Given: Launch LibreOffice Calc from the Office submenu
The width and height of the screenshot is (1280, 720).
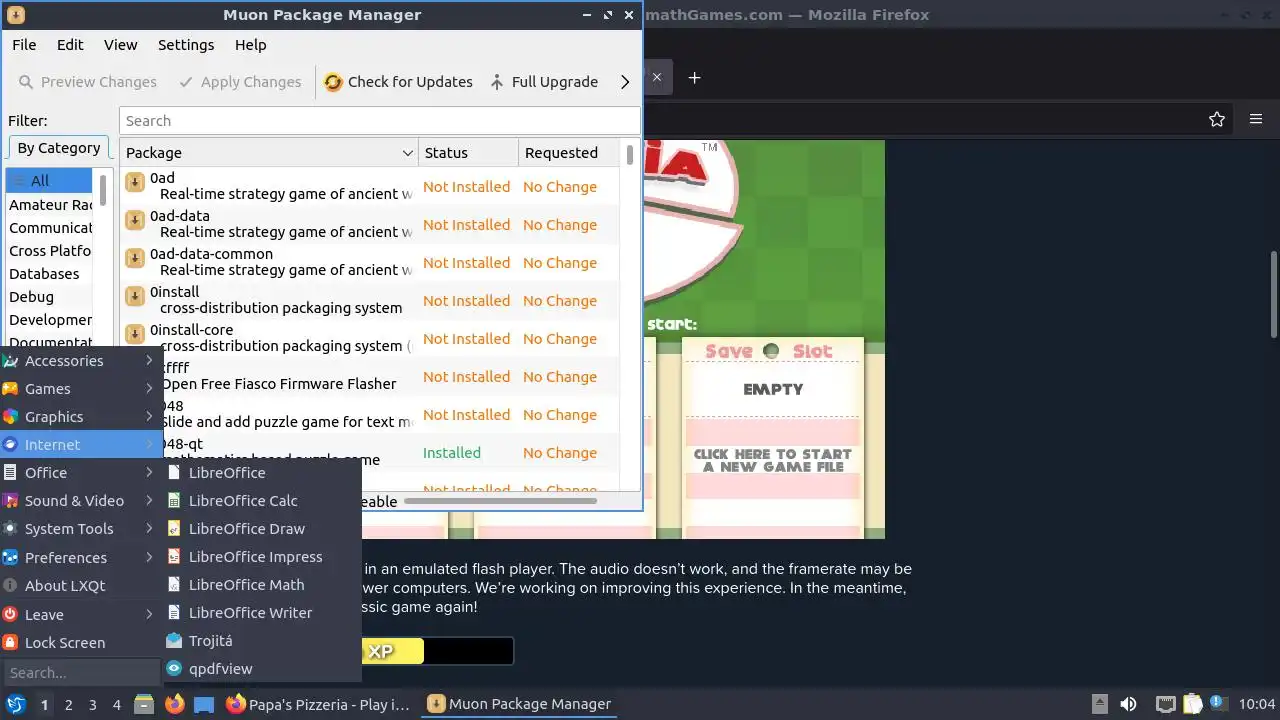Looking at the screenshot, I should pyautogui.click(x=261, y=501).
